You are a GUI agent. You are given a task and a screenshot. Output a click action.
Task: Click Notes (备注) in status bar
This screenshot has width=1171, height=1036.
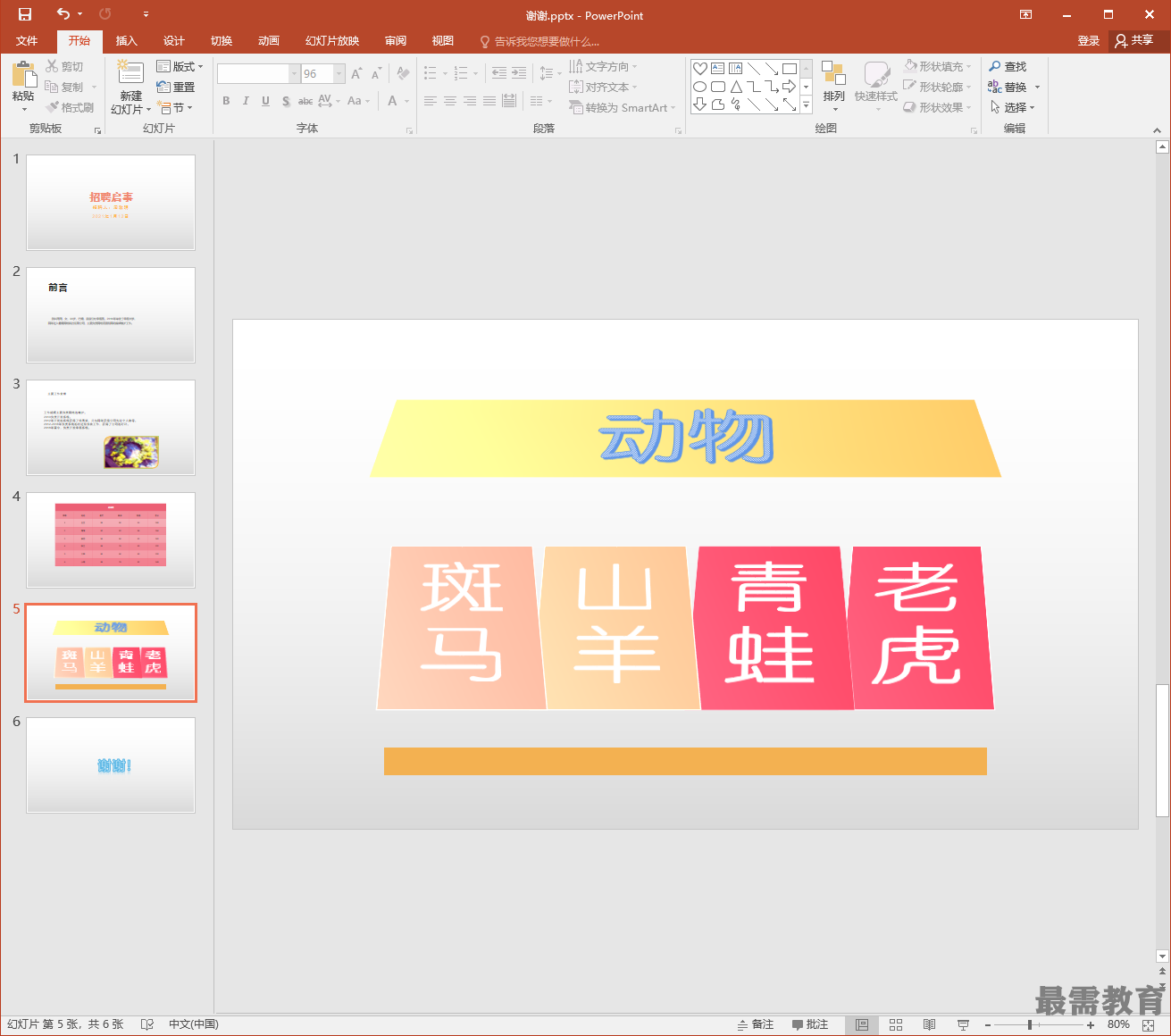pos(756,1024)
